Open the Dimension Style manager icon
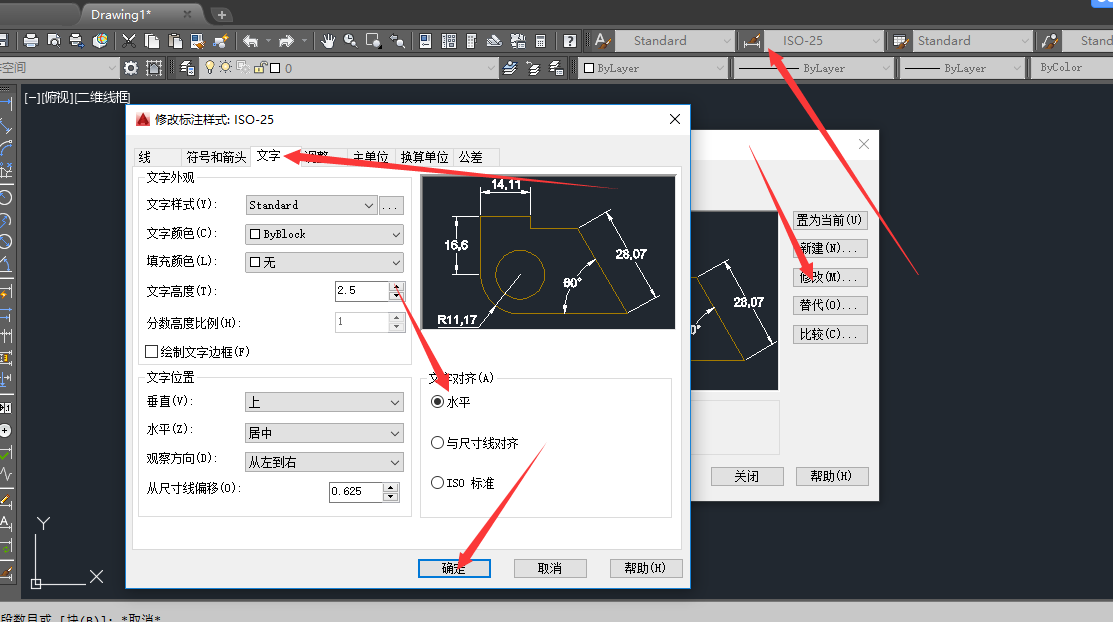The height and width of the screenshot is (622, 1113). tap(752, 40)
